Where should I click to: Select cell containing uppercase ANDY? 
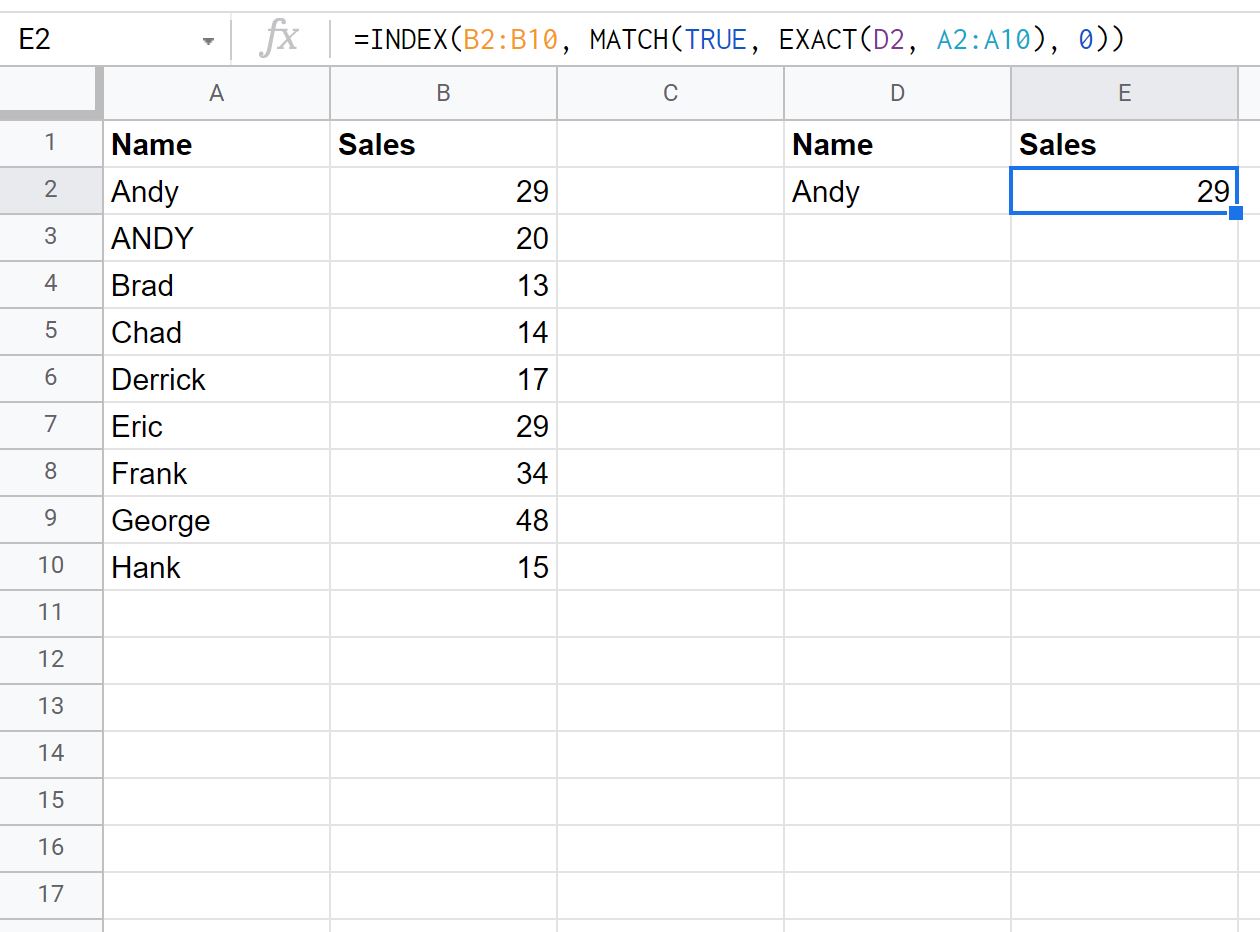216,238
